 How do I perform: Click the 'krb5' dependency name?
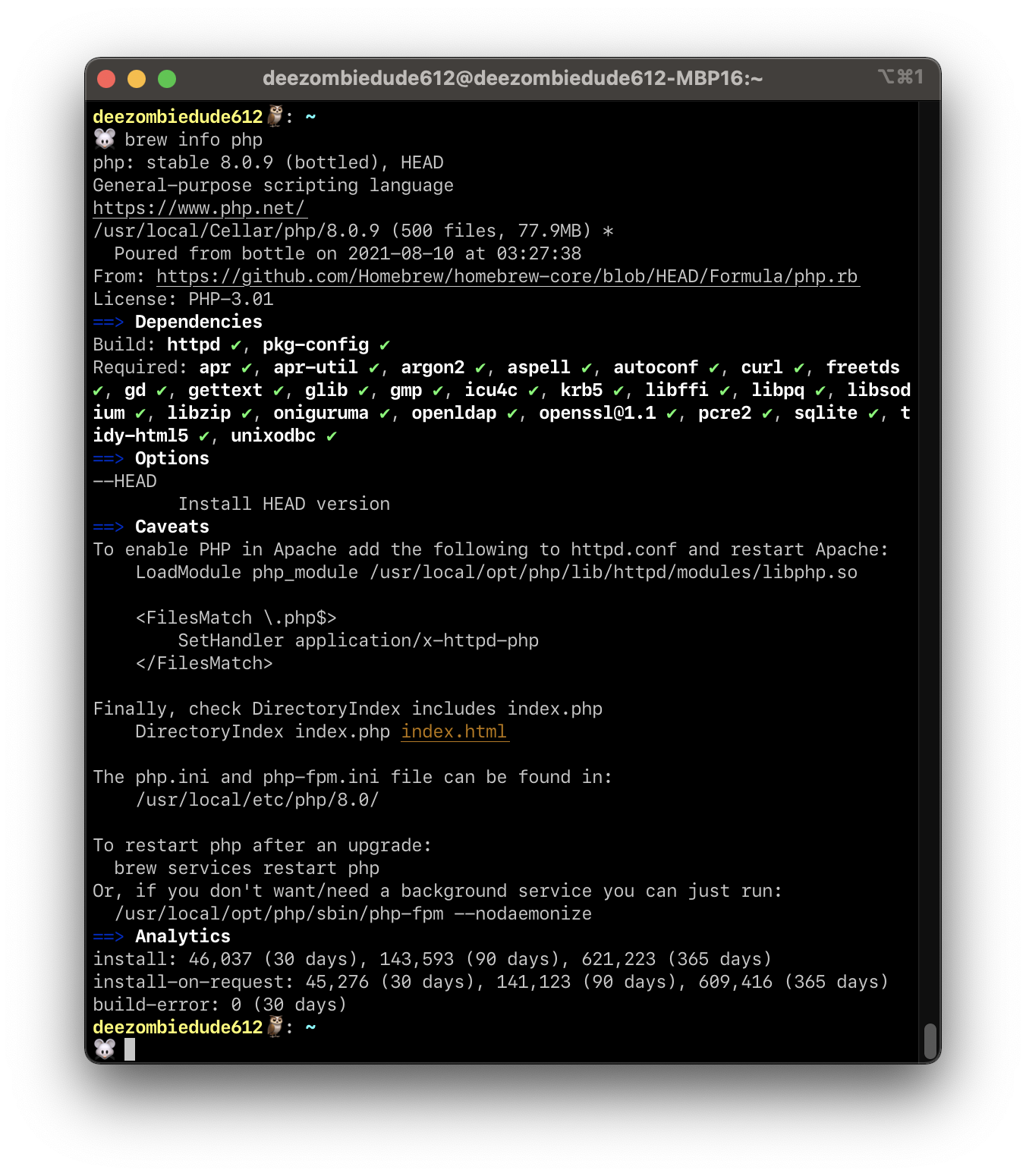581,390
